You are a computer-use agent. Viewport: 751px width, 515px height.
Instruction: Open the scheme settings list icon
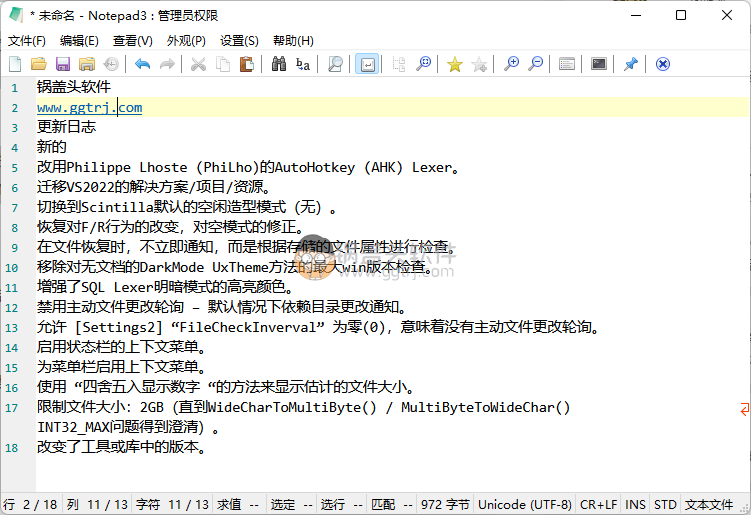click(567, 64)
